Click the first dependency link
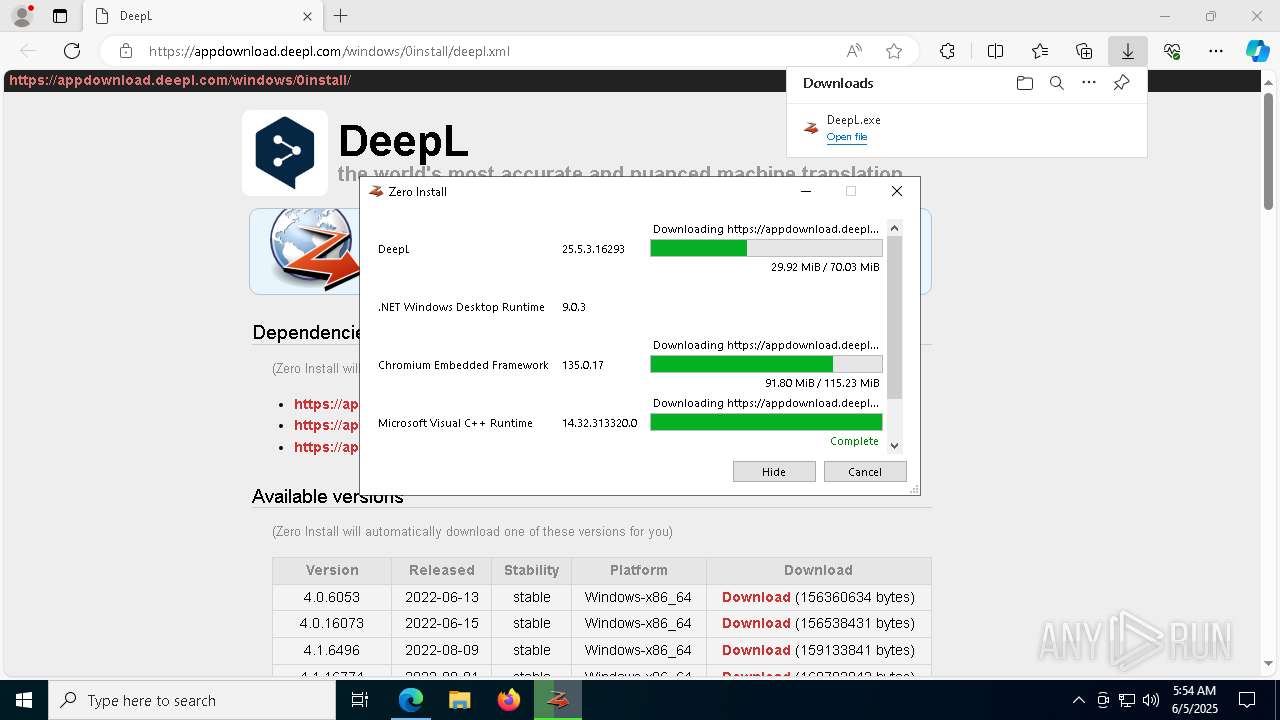Viewport: 1280px width, 720px height. 326,404
